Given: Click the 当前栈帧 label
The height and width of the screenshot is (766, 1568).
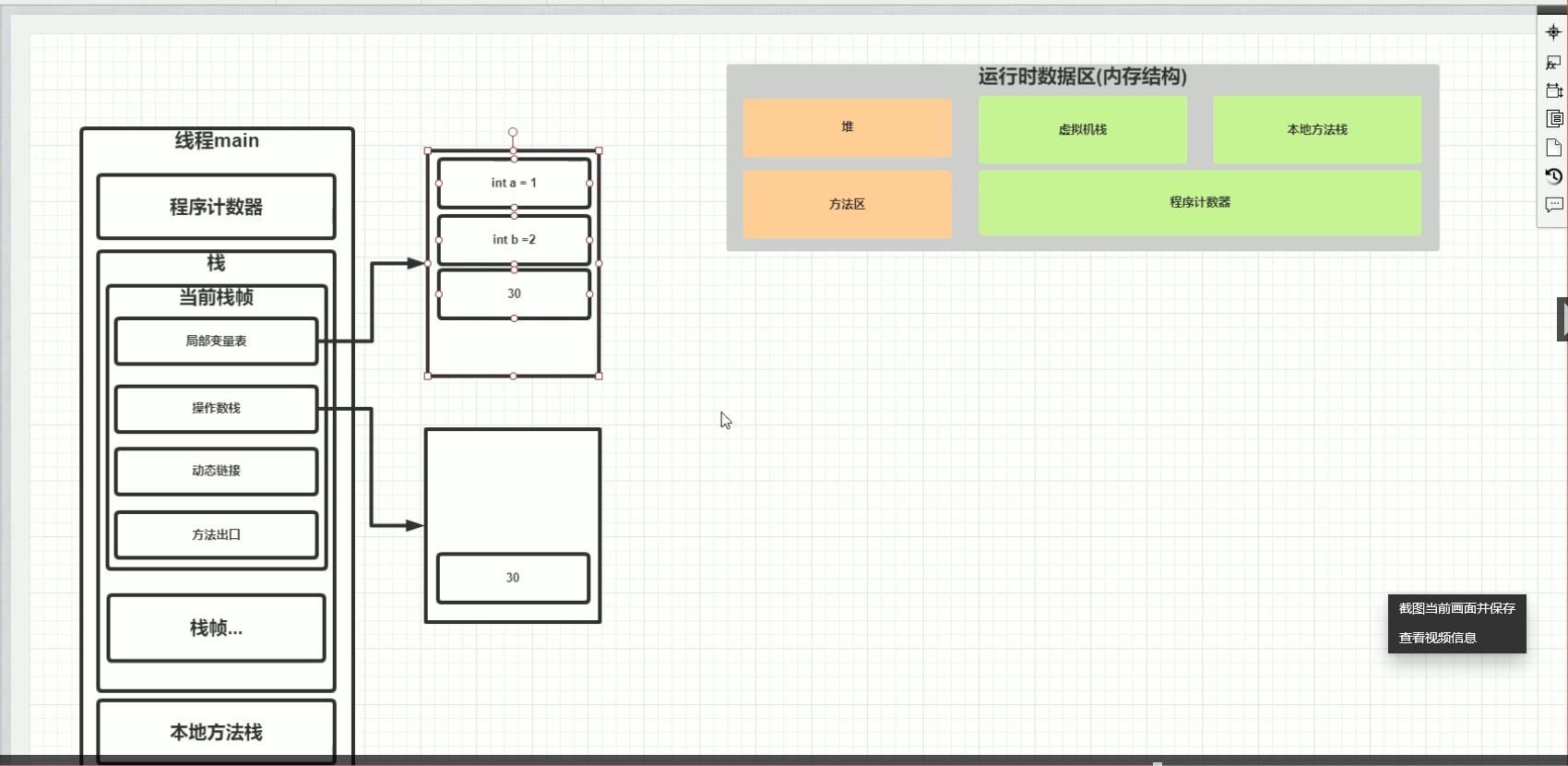Looking at the screenshot, I should coord(216,297).
